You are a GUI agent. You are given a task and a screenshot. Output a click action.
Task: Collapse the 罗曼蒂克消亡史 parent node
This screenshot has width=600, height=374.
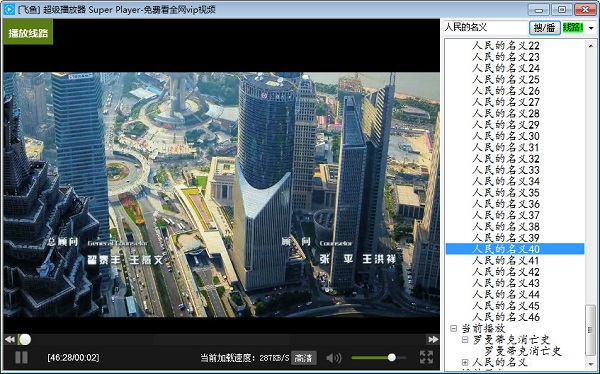point(465,340)
